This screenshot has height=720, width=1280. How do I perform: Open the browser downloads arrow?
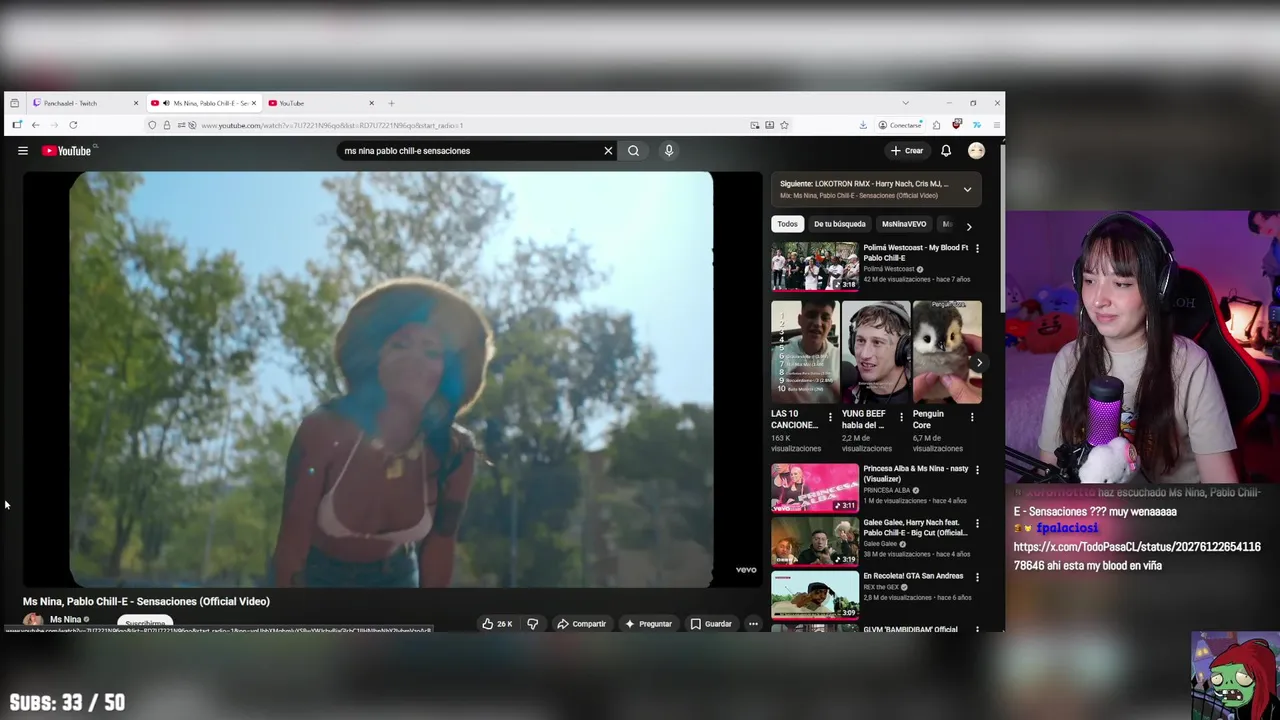click(863, 125)
